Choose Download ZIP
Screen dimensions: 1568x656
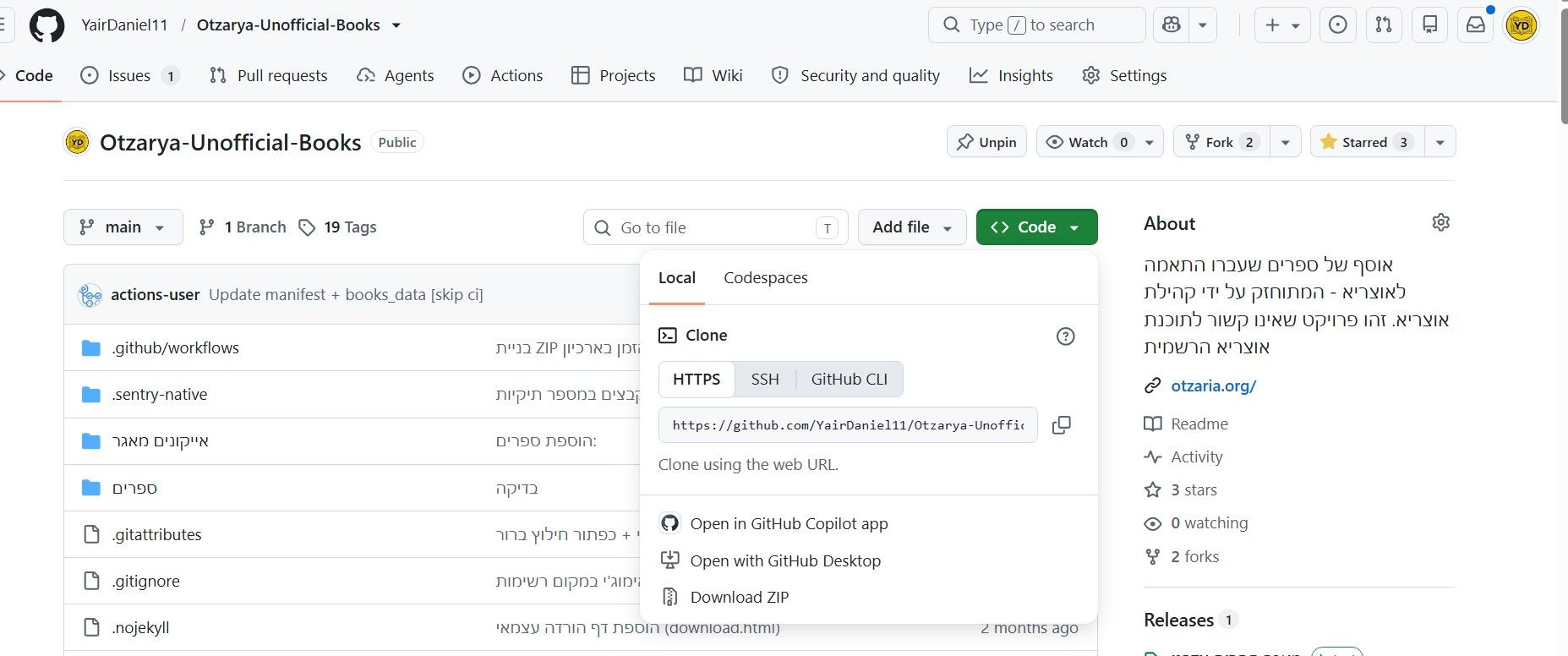pos(726,598)
